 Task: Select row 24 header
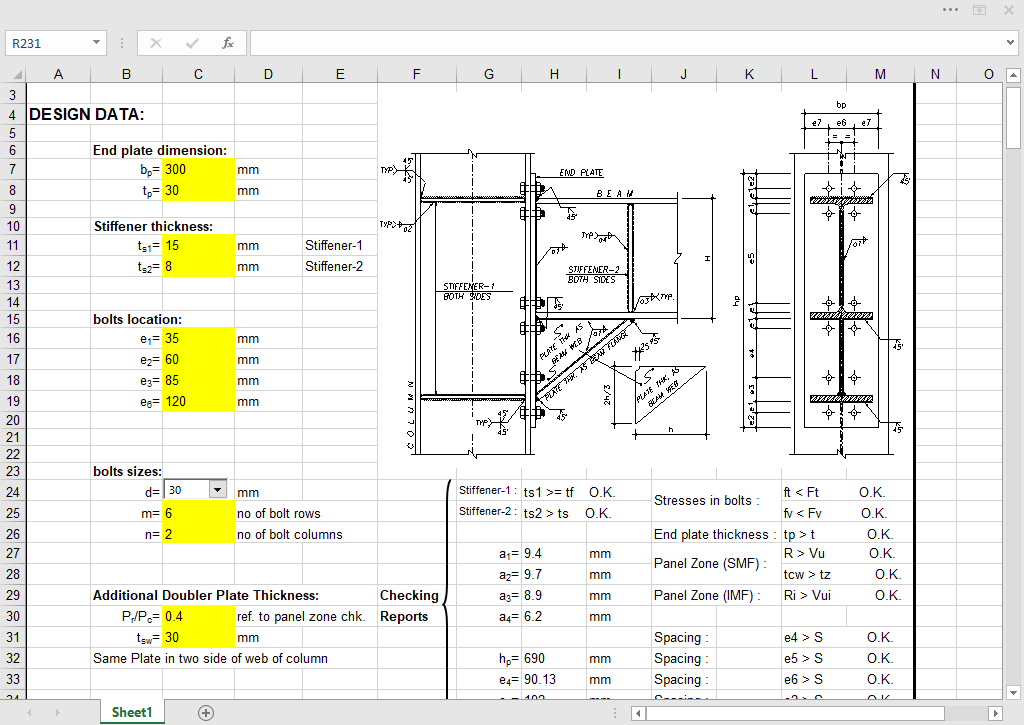click(12, 492)
